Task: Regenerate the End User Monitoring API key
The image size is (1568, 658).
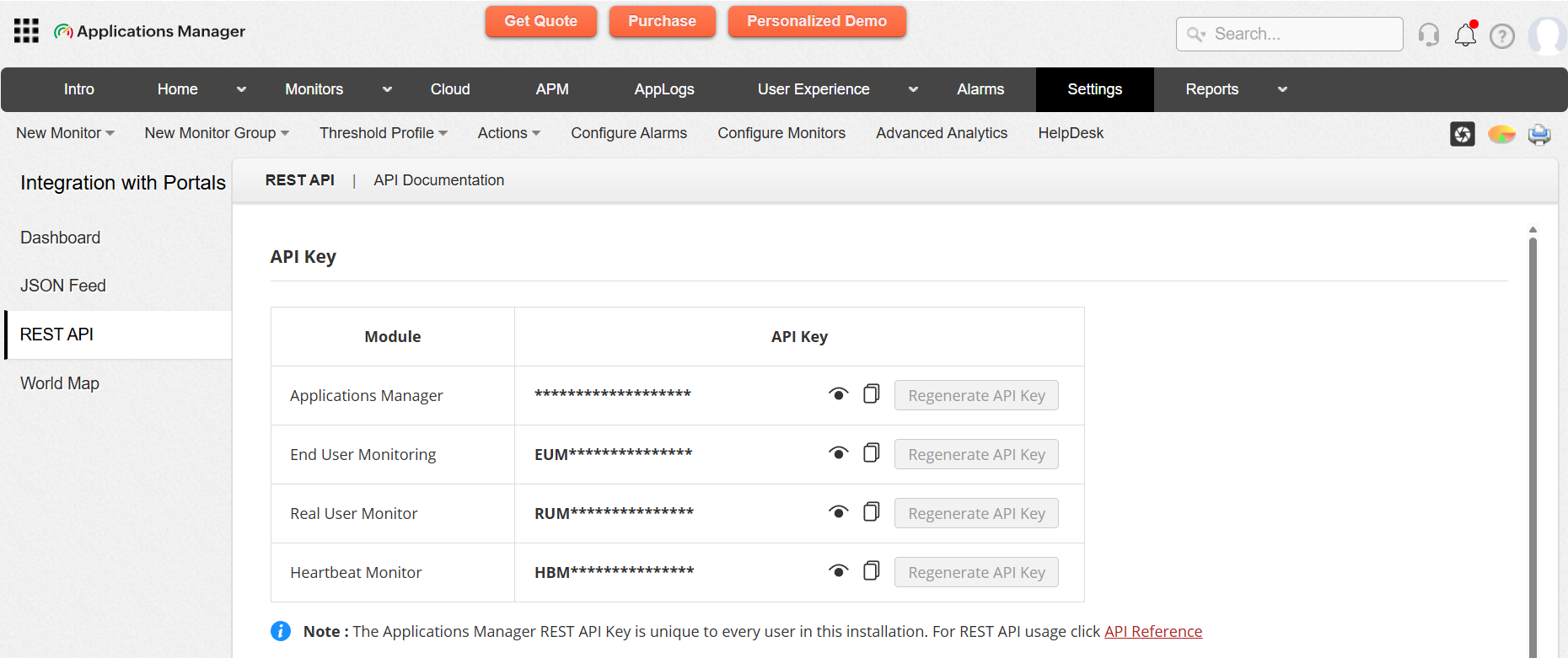Action: (976, 454)
